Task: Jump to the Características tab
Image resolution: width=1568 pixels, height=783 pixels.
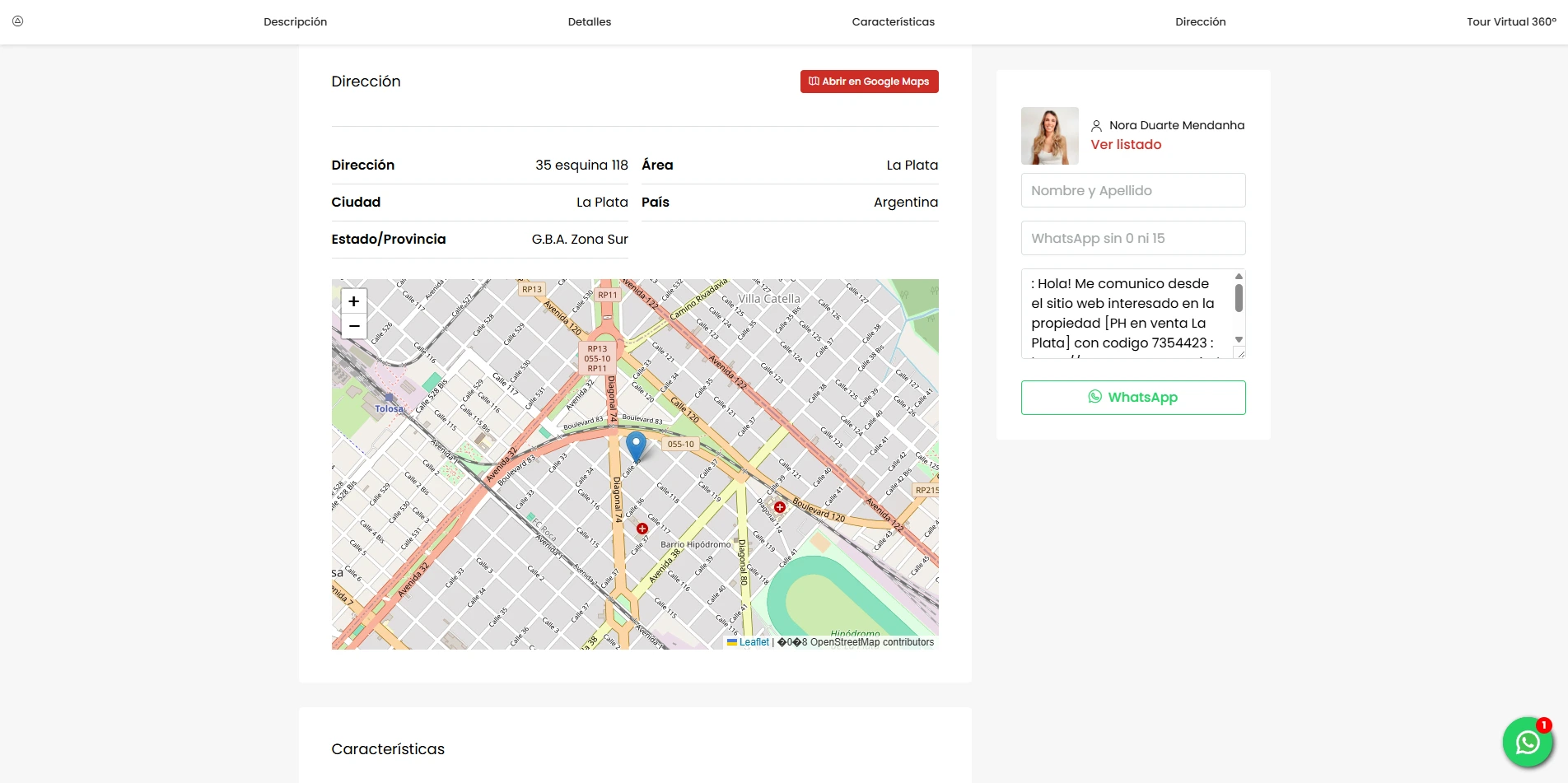Action: [893, 22]
